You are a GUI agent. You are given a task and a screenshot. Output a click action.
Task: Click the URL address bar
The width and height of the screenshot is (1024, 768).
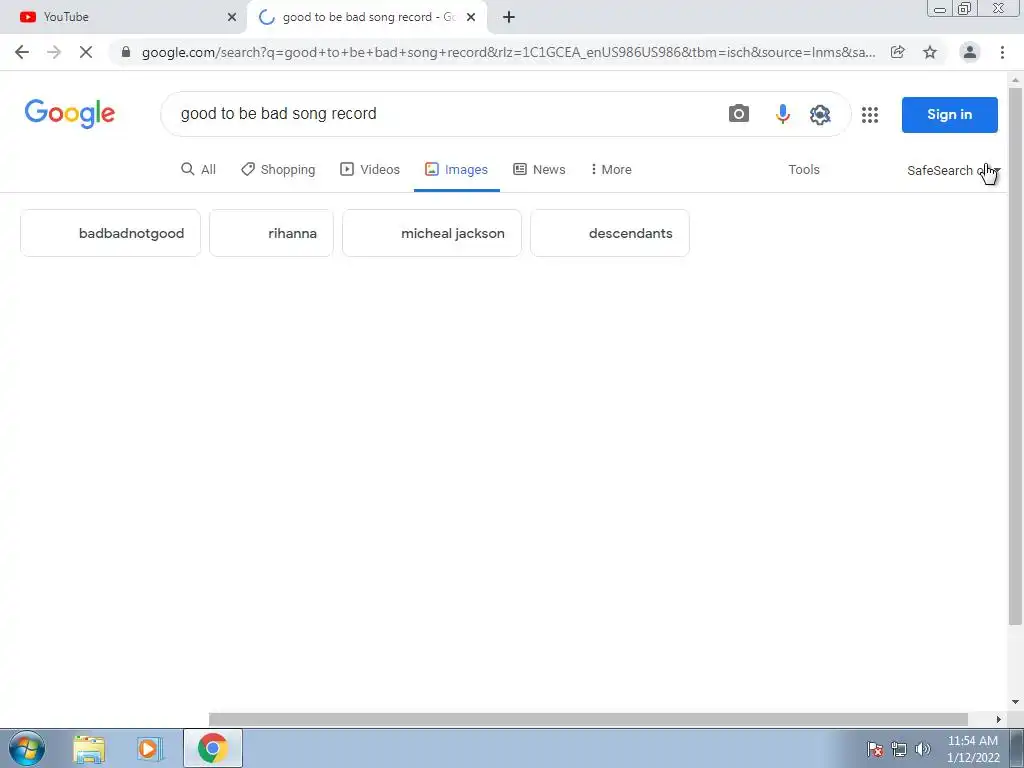508,52
